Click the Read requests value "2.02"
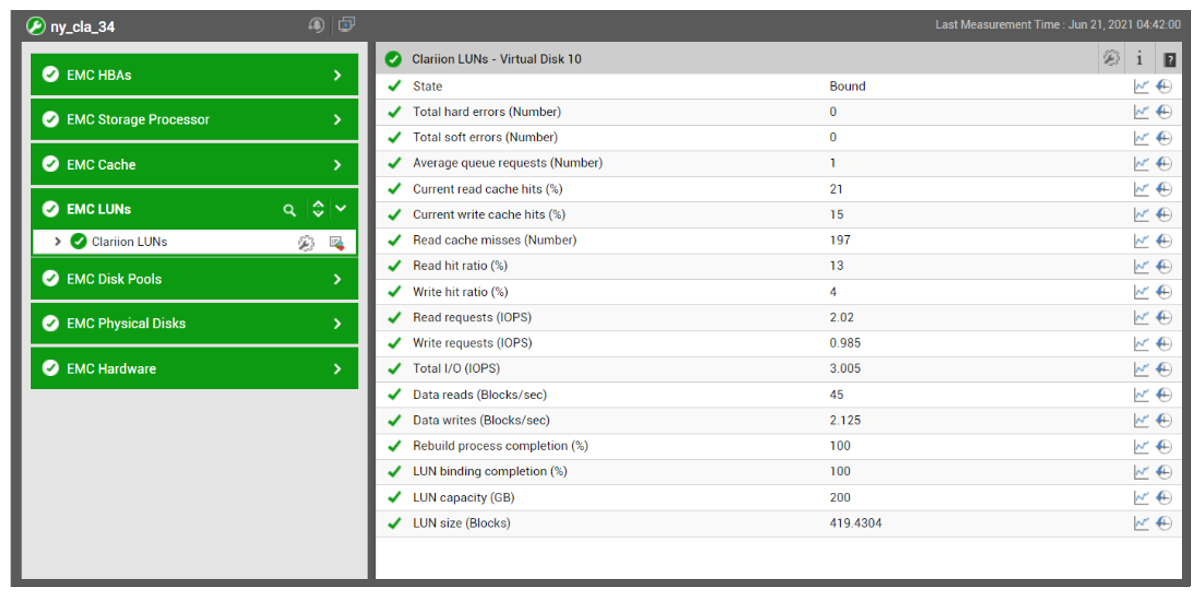This screenshot has width=1200, height=597. tap(842, 317)
